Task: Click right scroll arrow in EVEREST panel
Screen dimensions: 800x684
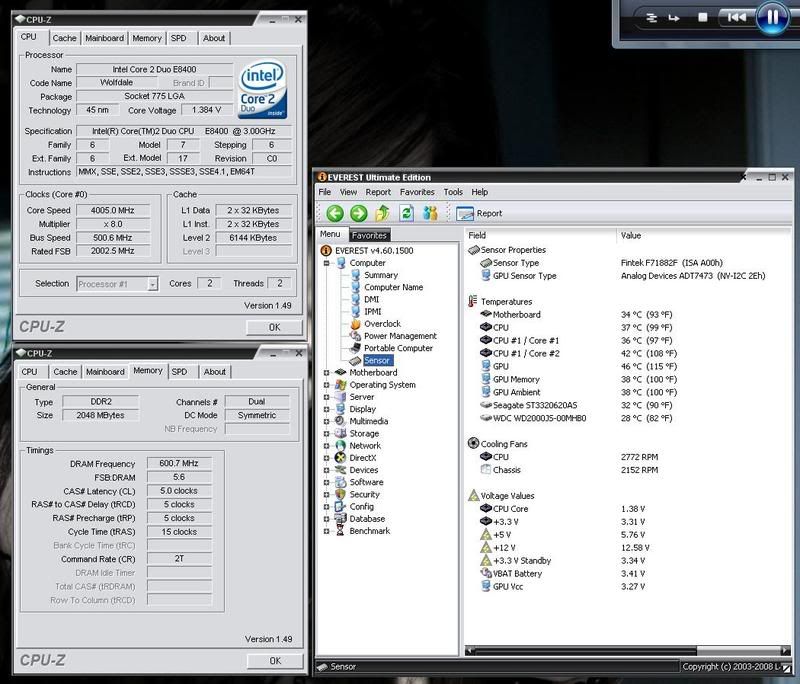Action: [x=786, y=651]
